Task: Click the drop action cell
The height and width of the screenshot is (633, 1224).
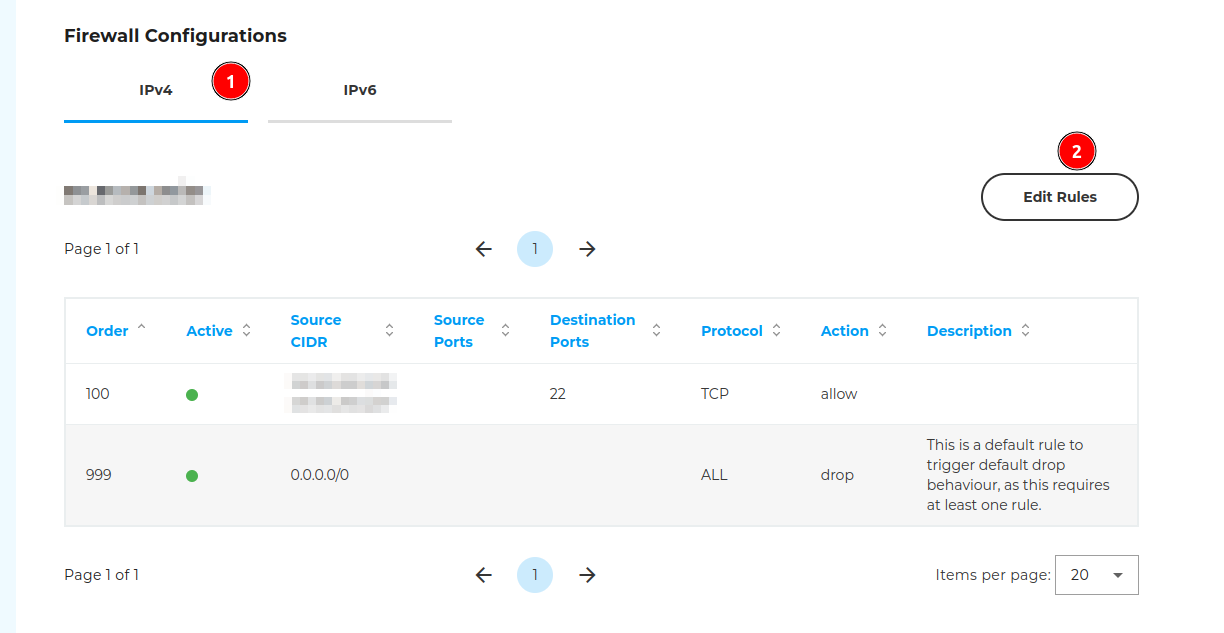Action: 837,475
